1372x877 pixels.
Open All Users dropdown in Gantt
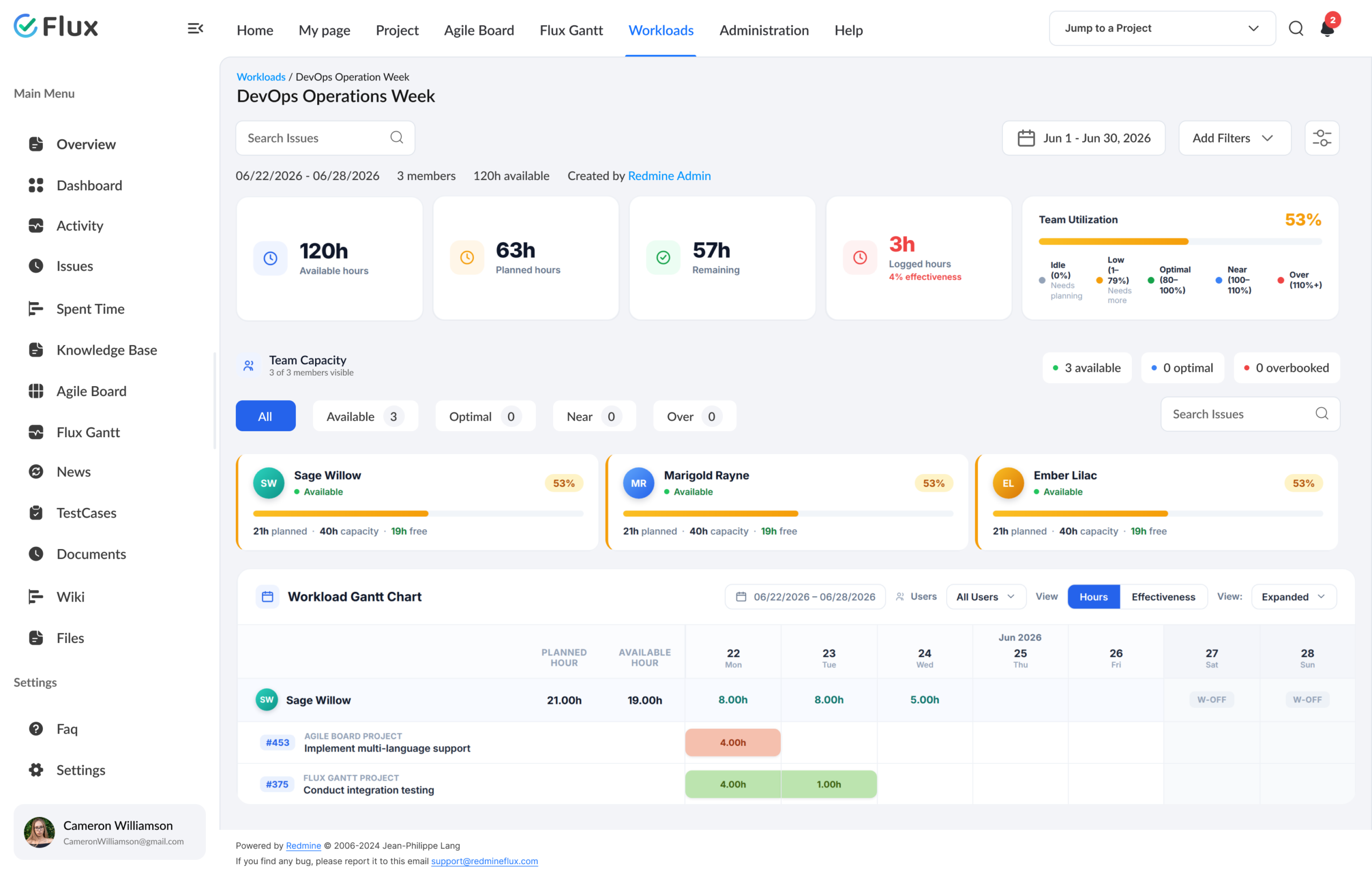point(986,597)
